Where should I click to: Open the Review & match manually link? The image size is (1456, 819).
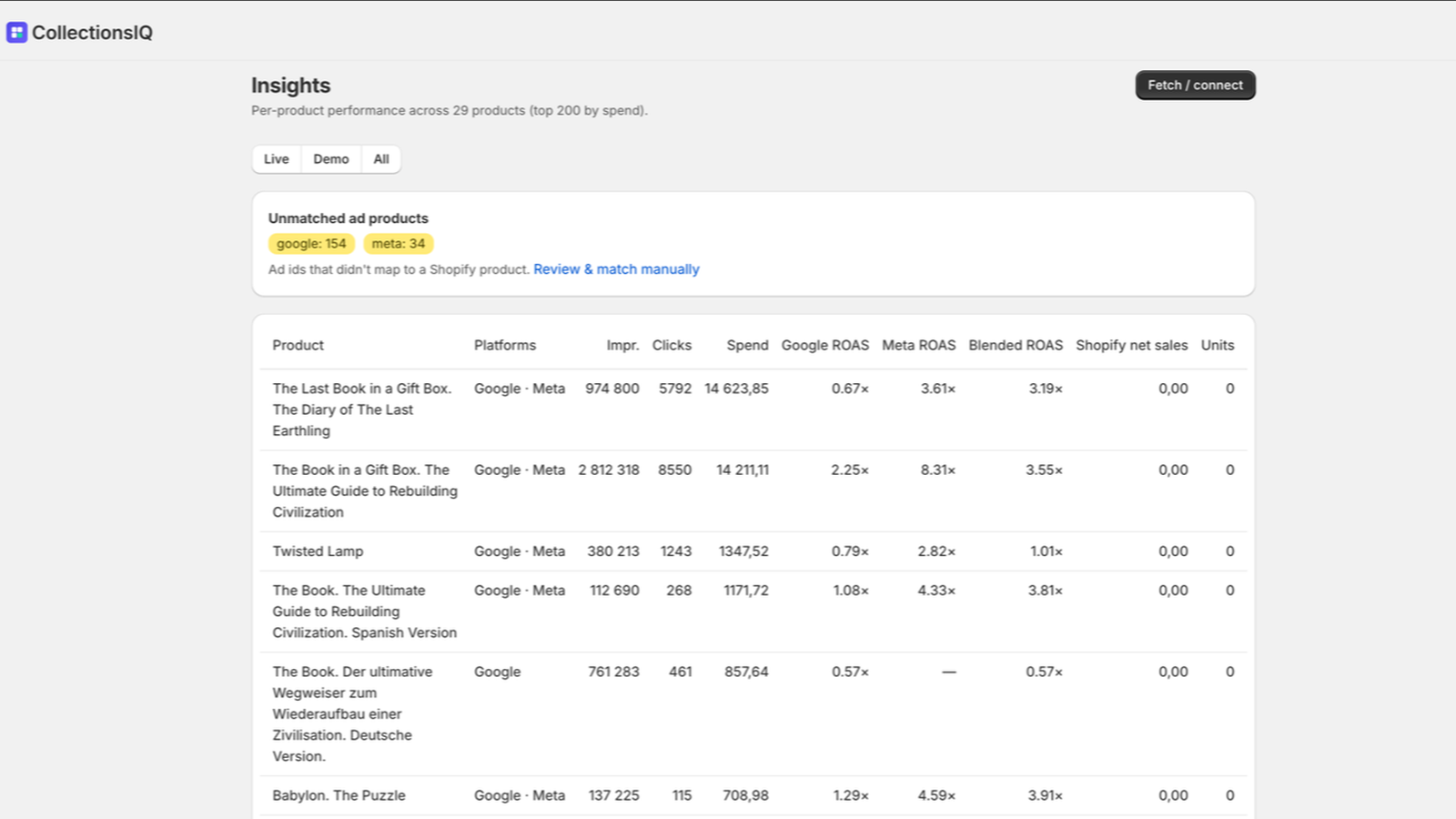616,269
